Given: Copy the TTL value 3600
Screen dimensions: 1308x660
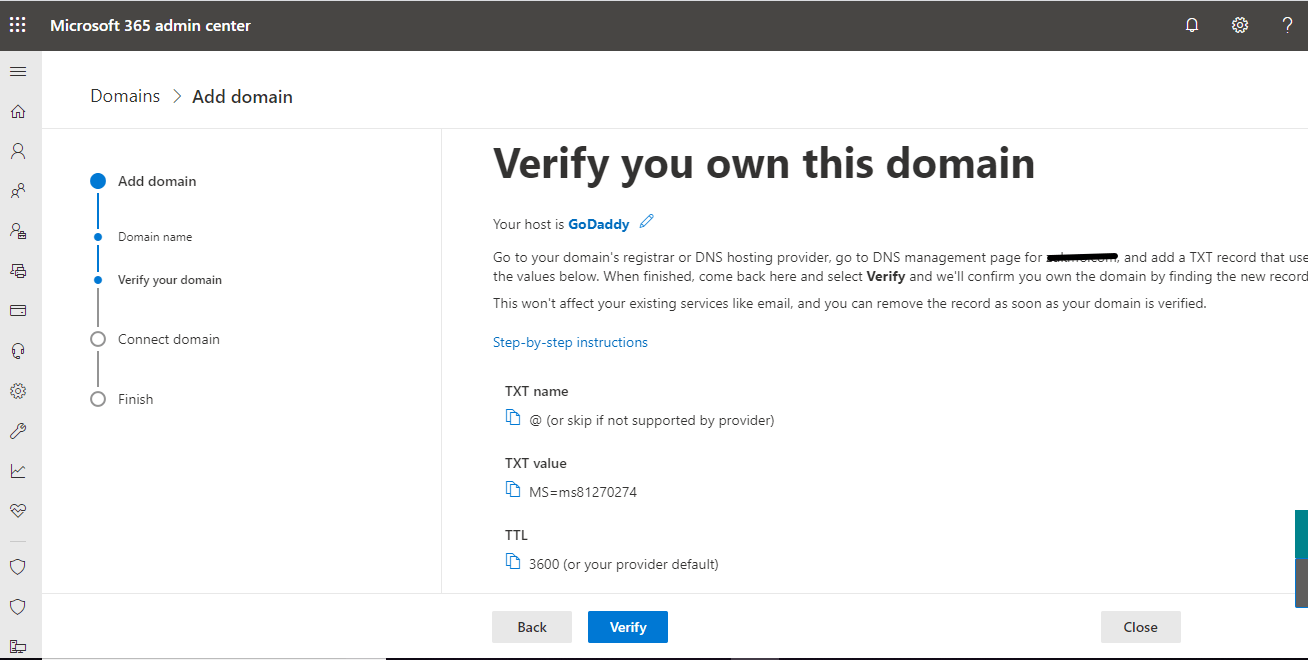Looking at the screenshot, I should coord(513,562).
